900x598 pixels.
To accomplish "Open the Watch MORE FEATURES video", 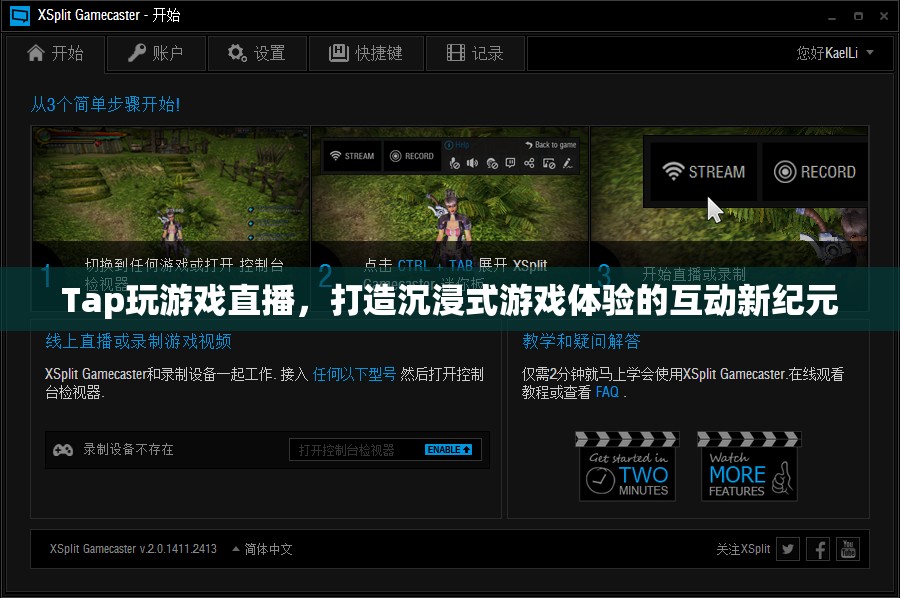I will click(x=749, y=466).
